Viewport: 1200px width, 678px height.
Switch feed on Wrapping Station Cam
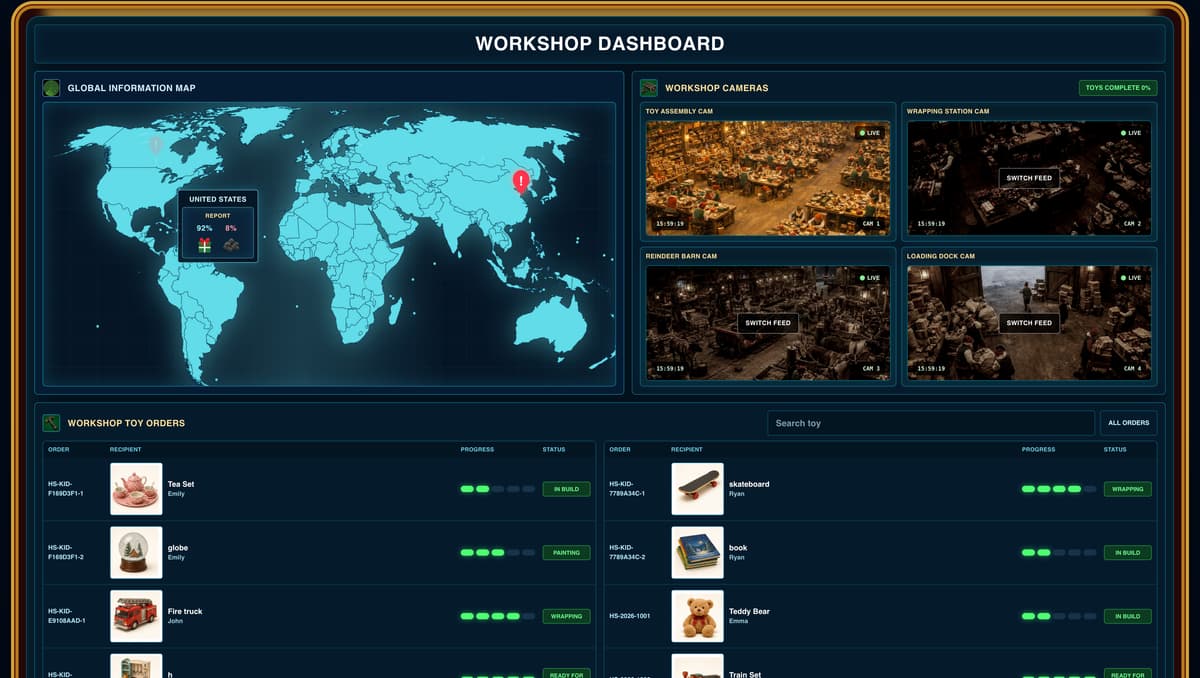click(1029, 178)
